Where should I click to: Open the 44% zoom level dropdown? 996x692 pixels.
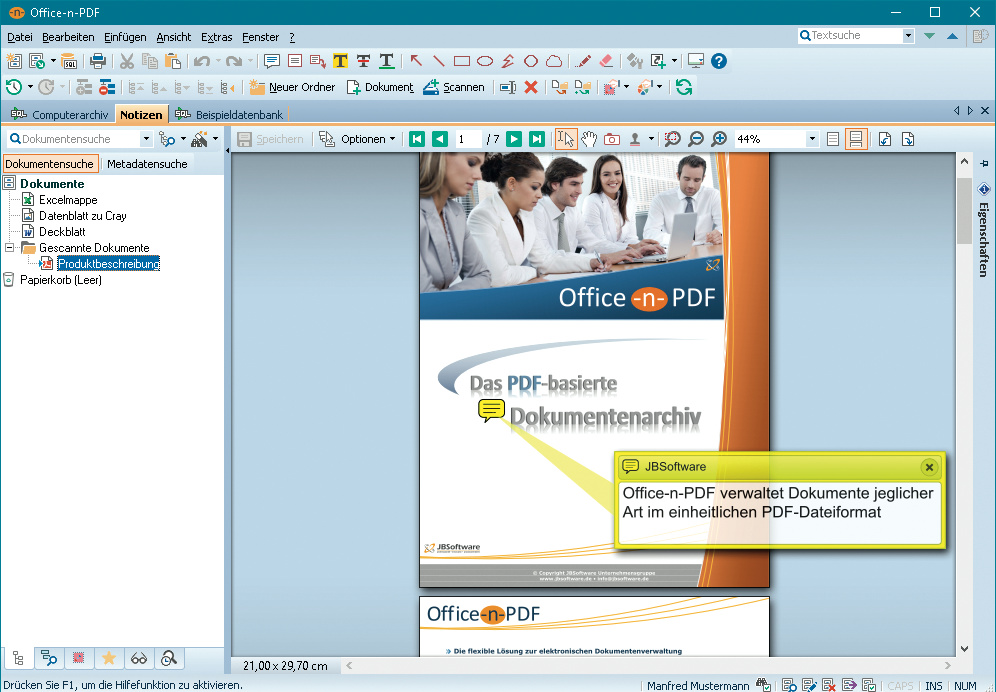pyautogui.click(x=812, y=139)
